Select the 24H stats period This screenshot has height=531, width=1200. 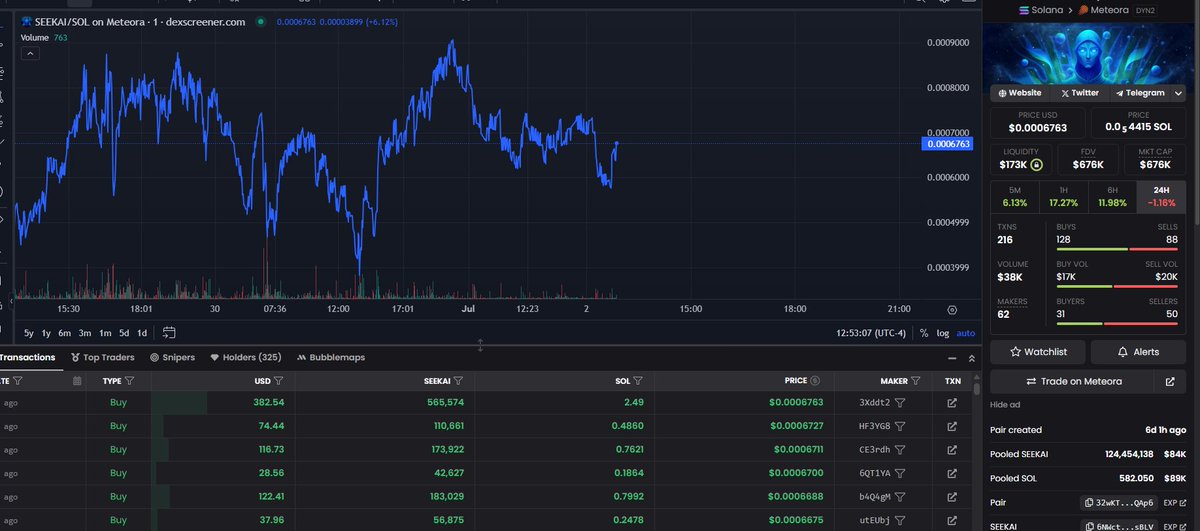point(1161,196)
